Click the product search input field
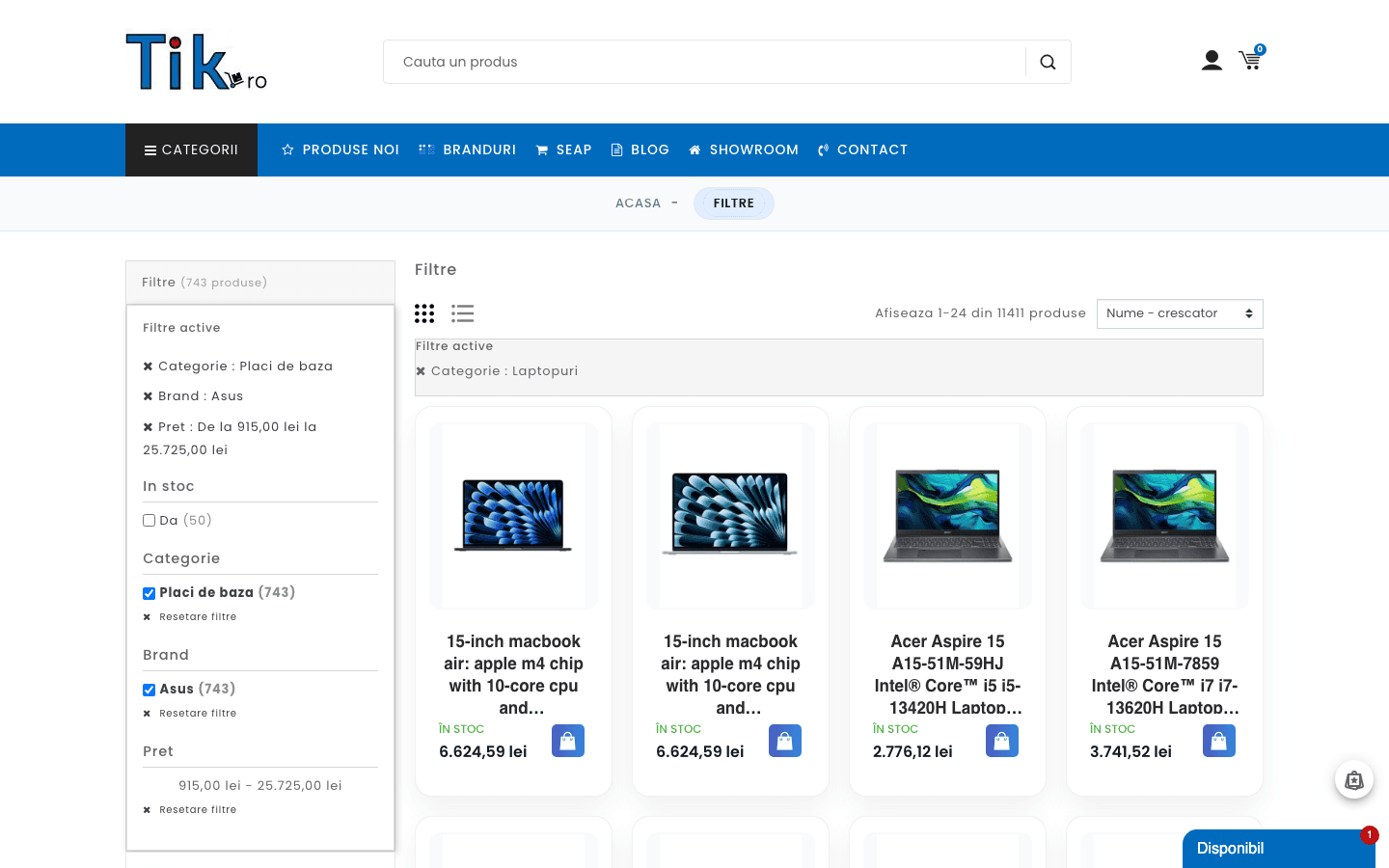1389x868 pixels. 704,62
